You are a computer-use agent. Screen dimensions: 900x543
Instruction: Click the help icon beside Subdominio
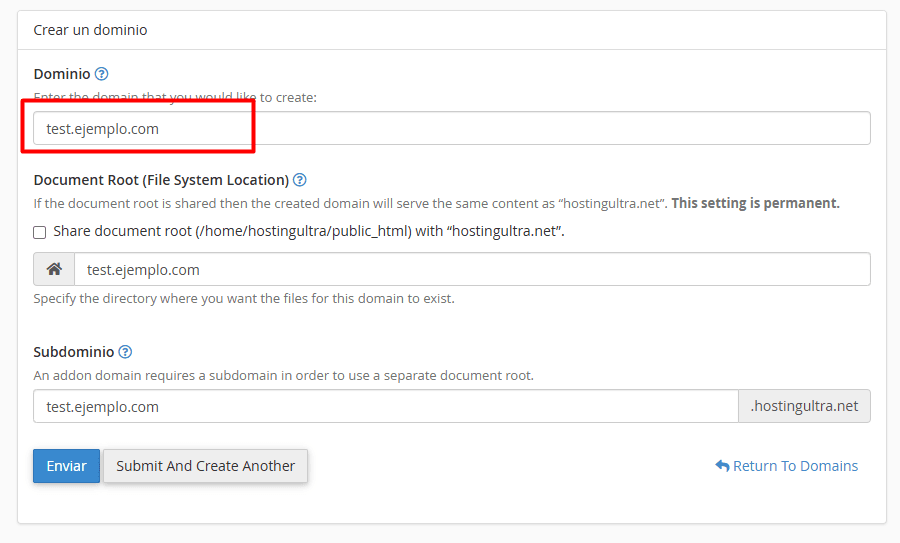pos(125,352)
